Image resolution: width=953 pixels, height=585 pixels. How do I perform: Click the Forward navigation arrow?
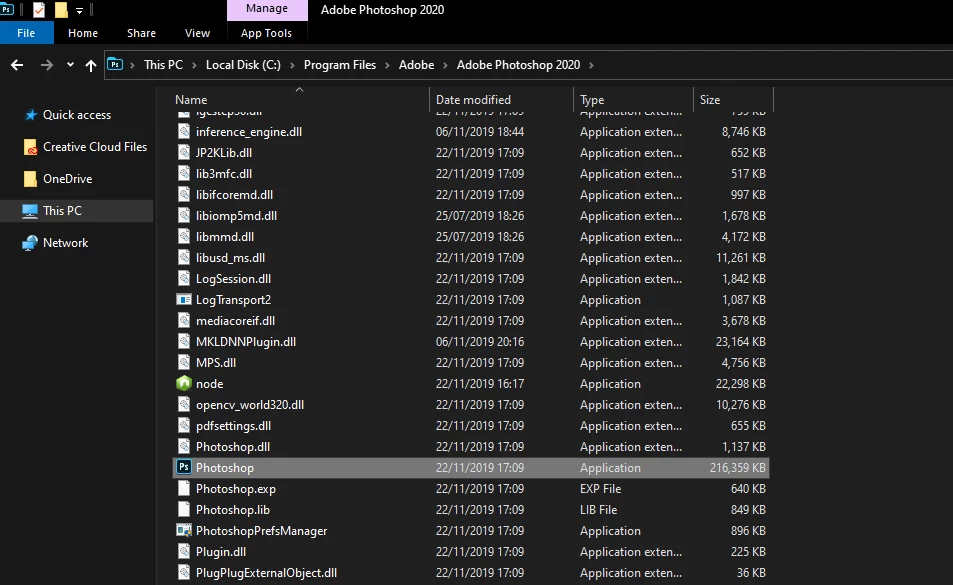coord(46,65)
